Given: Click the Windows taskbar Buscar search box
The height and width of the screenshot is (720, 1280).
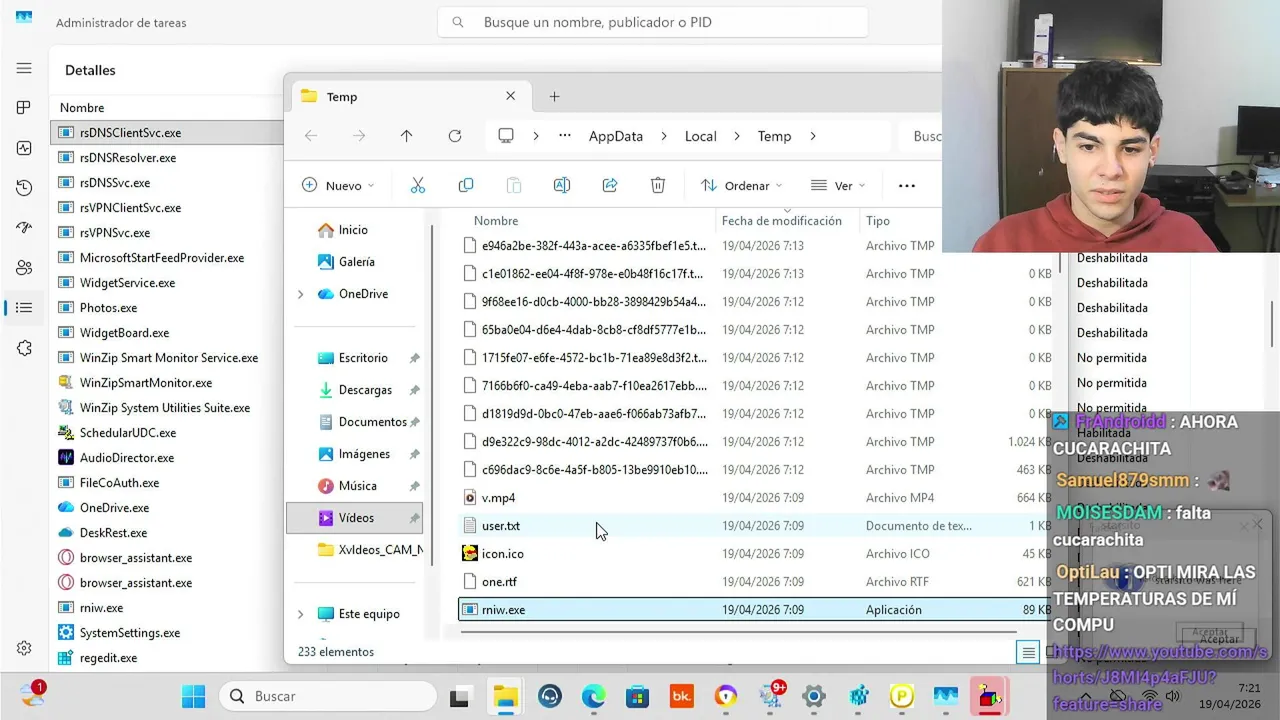Looking at the screenshot, I should tap(328, 696).
